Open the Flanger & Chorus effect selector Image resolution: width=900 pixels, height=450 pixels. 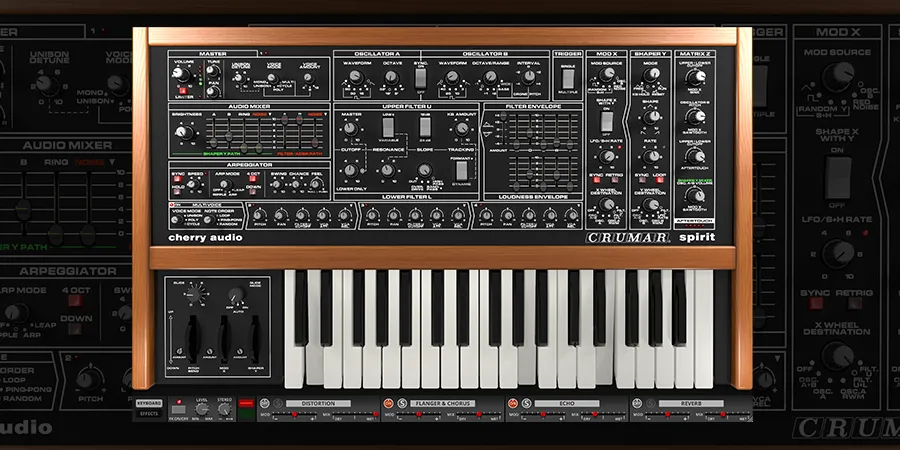point(443,404)
